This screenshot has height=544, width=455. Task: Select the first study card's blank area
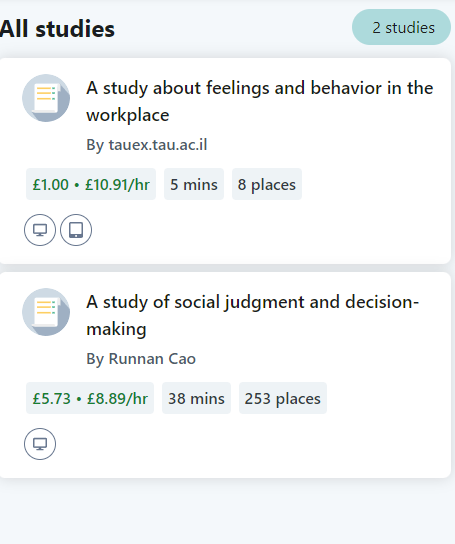coord(271,229)
